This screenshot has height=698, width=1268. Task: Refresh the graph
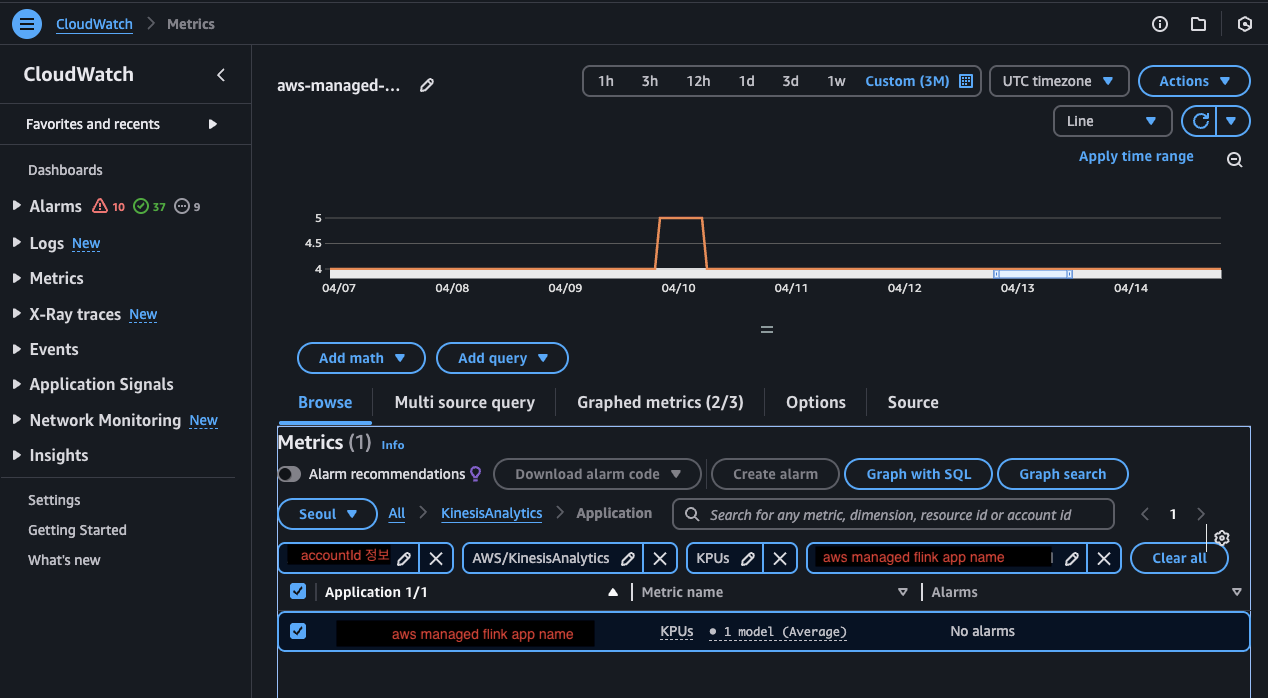1201,121
